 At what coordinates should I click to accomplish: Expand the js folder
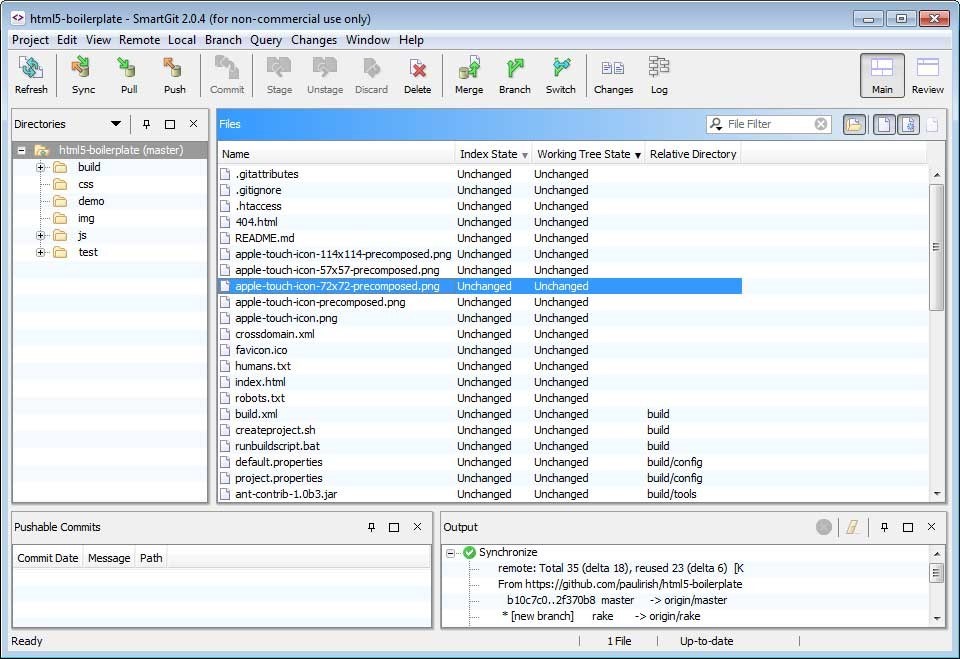[40, 236]
